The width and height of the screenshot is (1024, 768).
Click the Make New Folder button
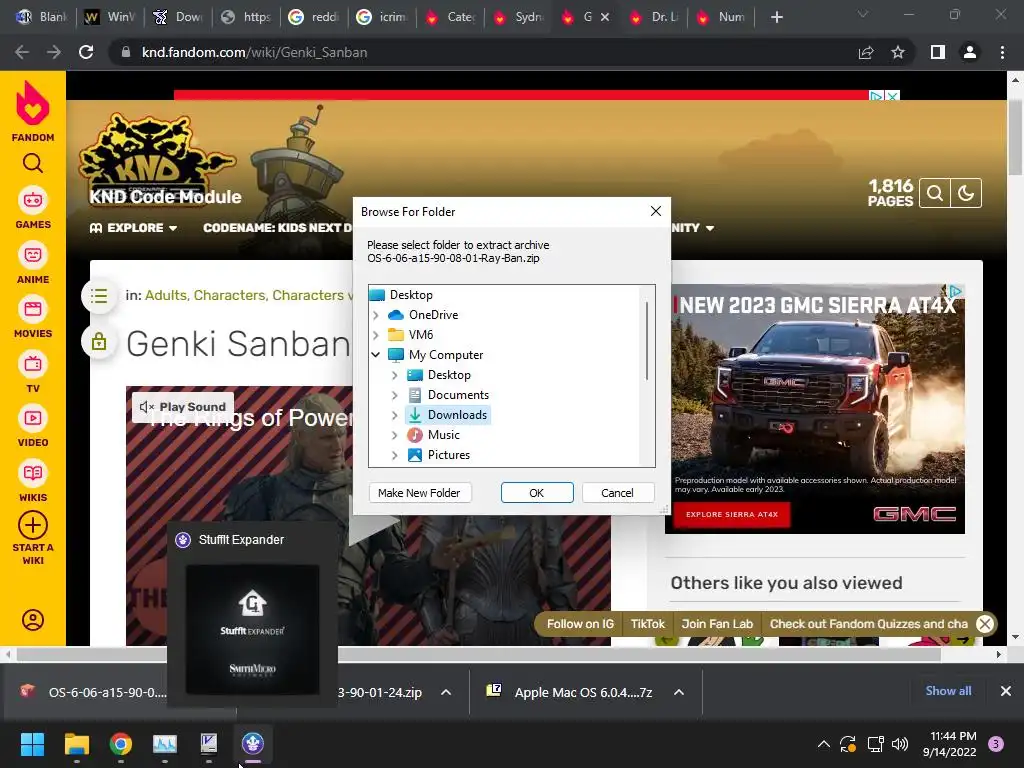419,493
